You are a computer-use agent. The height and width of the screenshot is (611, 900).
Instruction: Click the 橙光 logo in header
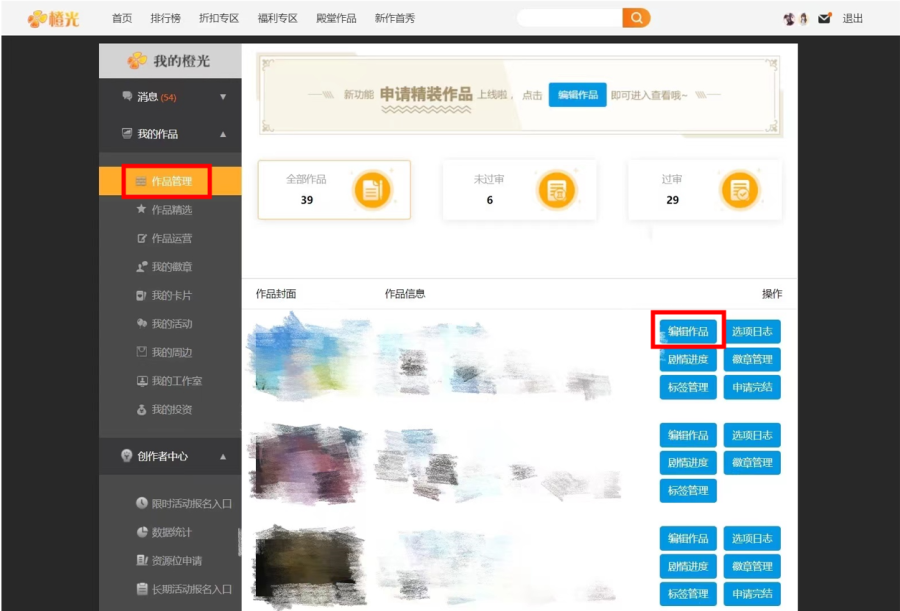[53, 18]
